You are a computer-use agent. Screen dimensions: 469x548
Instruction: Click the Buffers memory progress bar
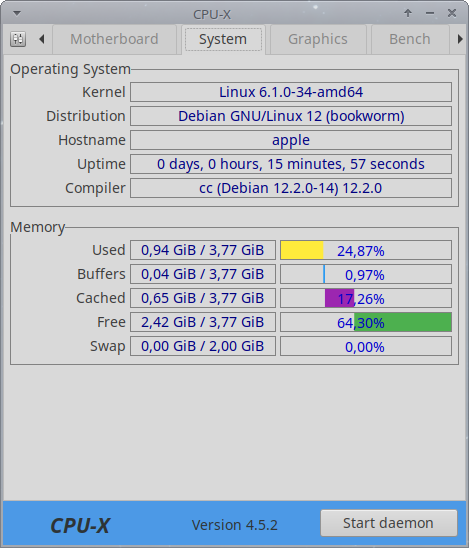pyautogui.click(x=366, y=274)
